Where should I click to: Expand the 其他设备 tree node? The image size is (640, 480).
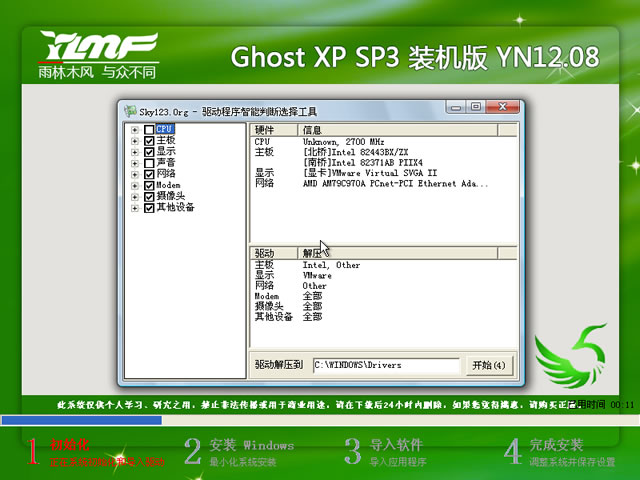click(x=135, y=207)
